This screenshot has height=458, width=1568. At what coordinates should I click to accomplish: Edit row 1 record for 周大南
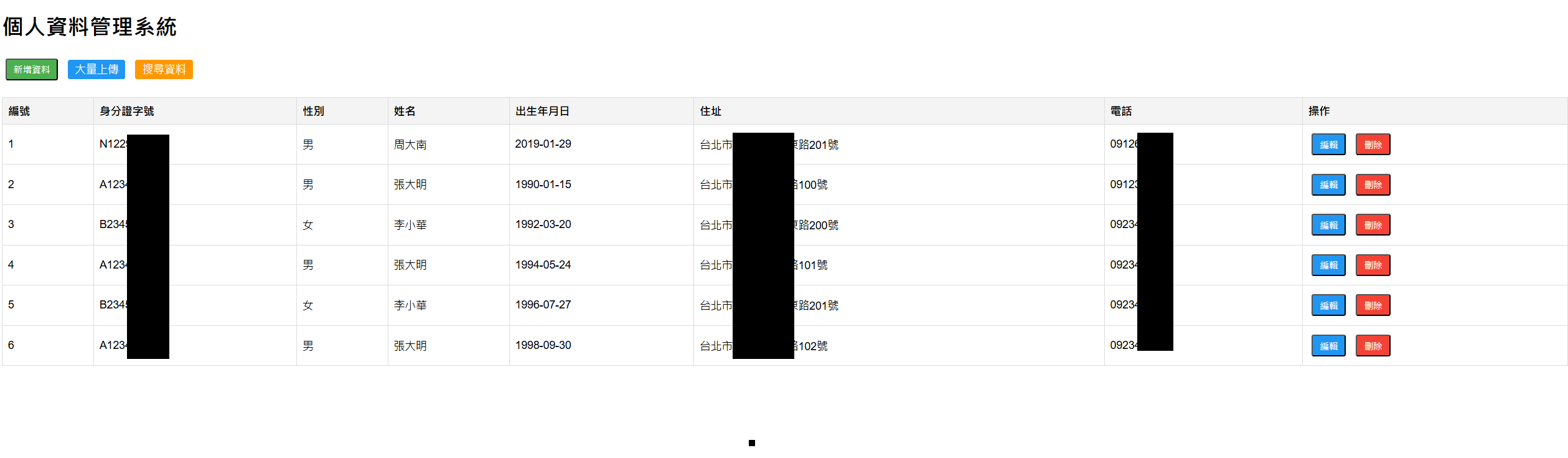tap(1328, 145)
